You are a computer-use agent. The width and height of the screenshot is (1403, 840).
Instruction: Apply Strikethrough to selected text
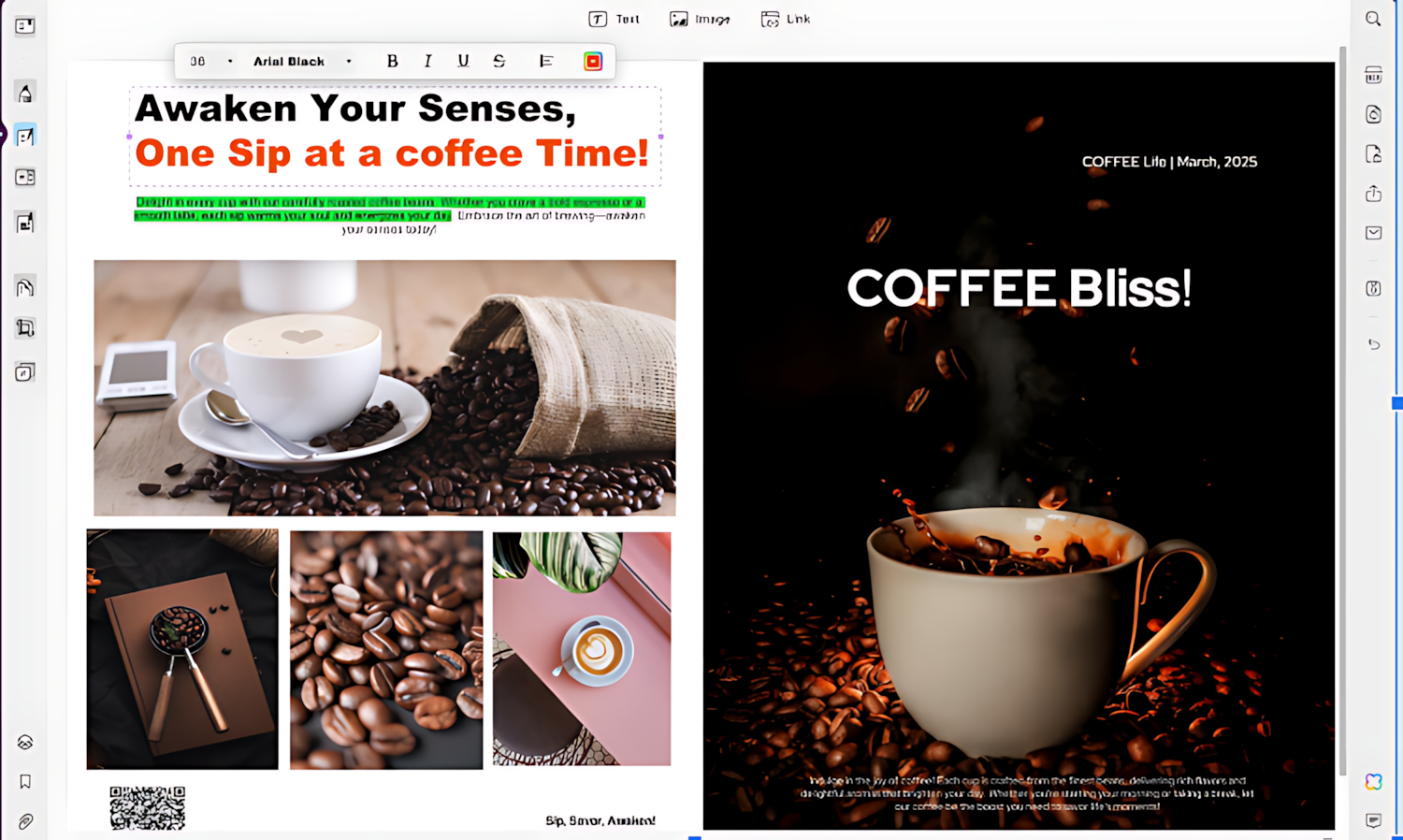point(499,61)
